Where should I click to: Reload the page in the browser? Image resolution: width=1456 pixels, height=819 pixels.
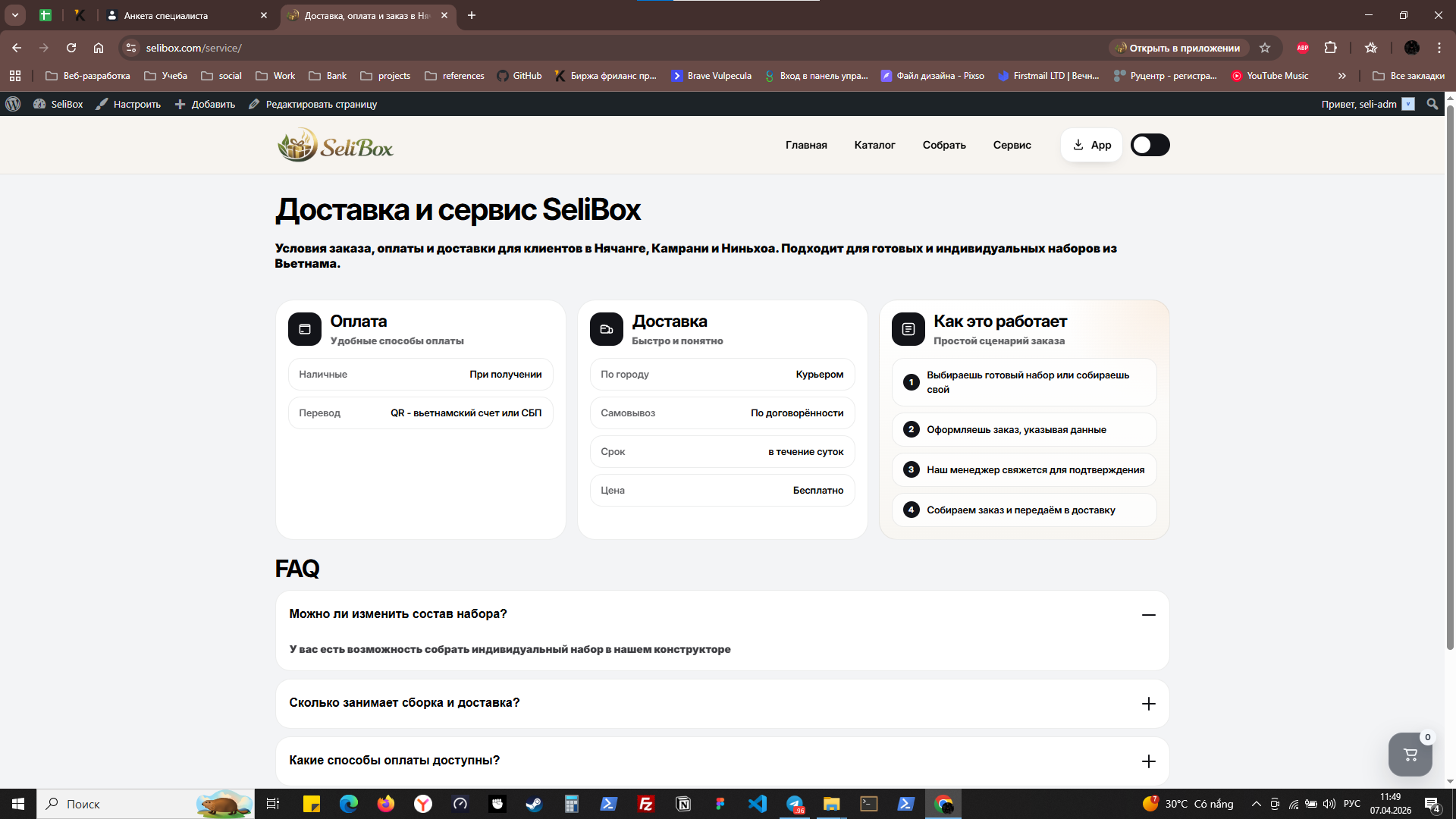(x=71, y=48)
